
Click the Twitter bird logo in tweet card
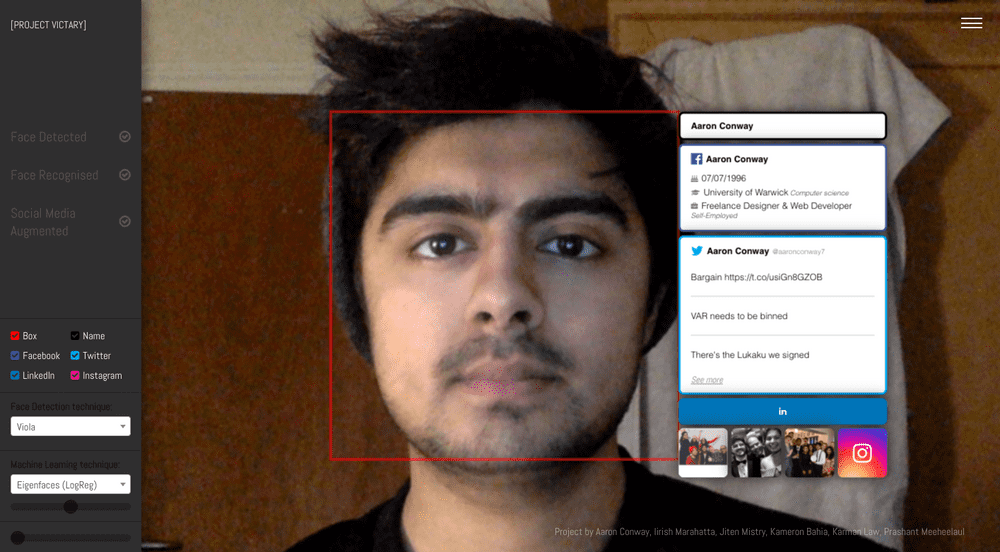pyautogui.click(x=697, y=251)
